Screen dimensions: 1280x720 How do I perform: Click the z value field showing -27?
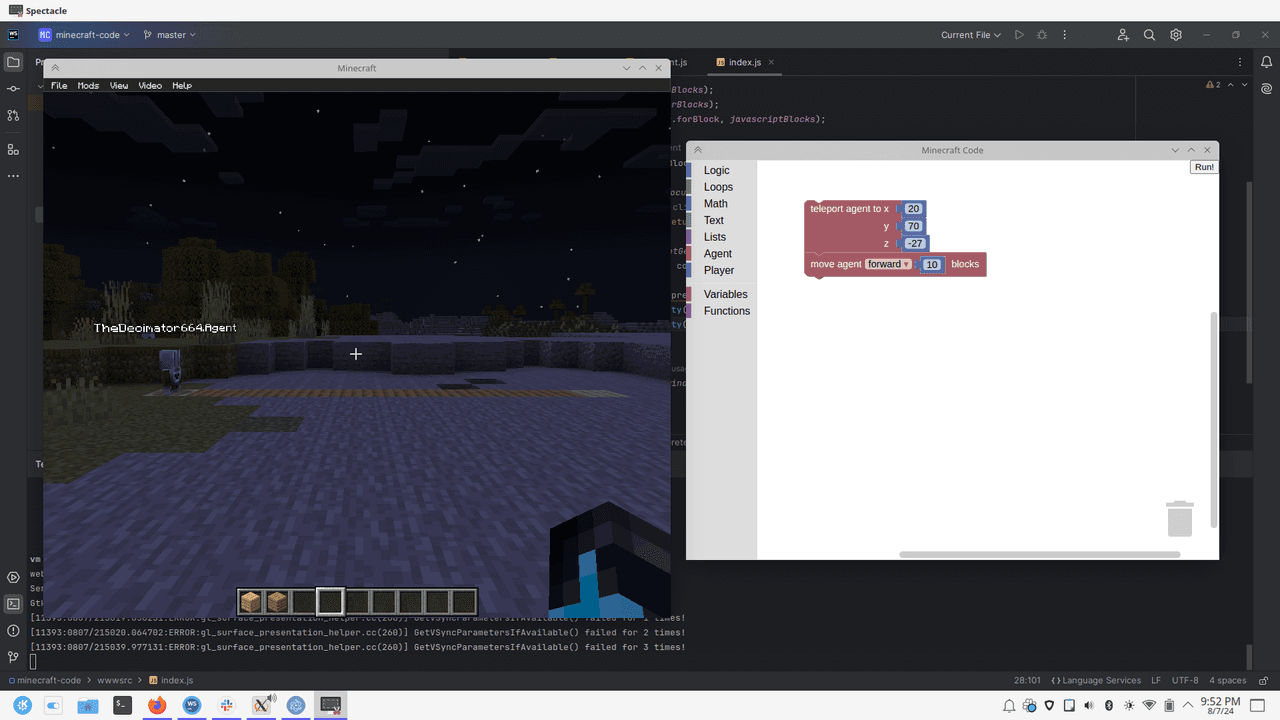click(x=915, y=243)
